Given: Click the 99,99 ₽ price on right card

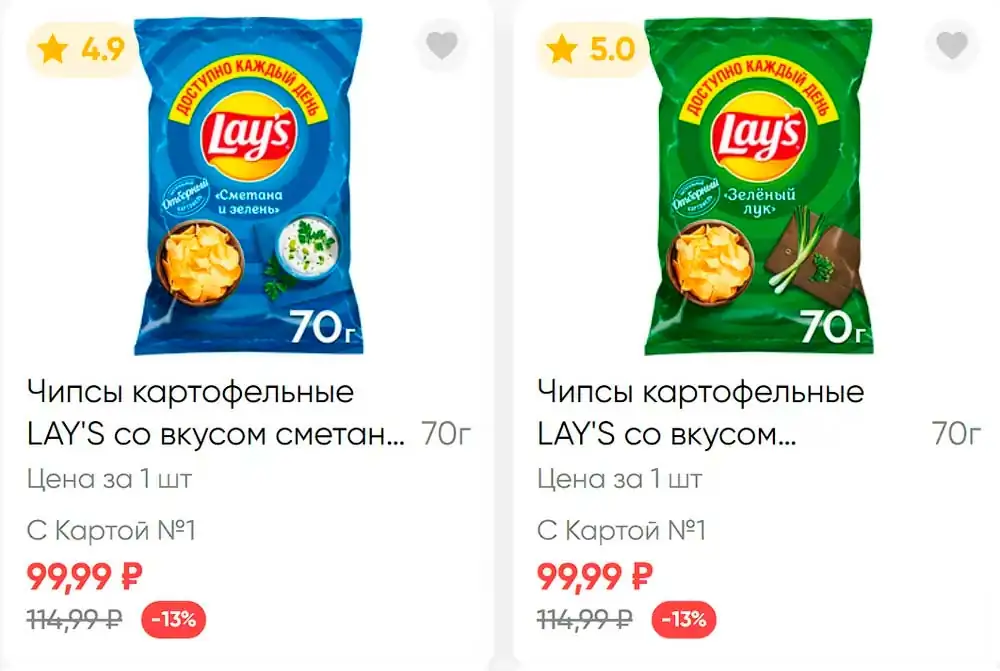Looking at the screenshot, I should point(594,577).
